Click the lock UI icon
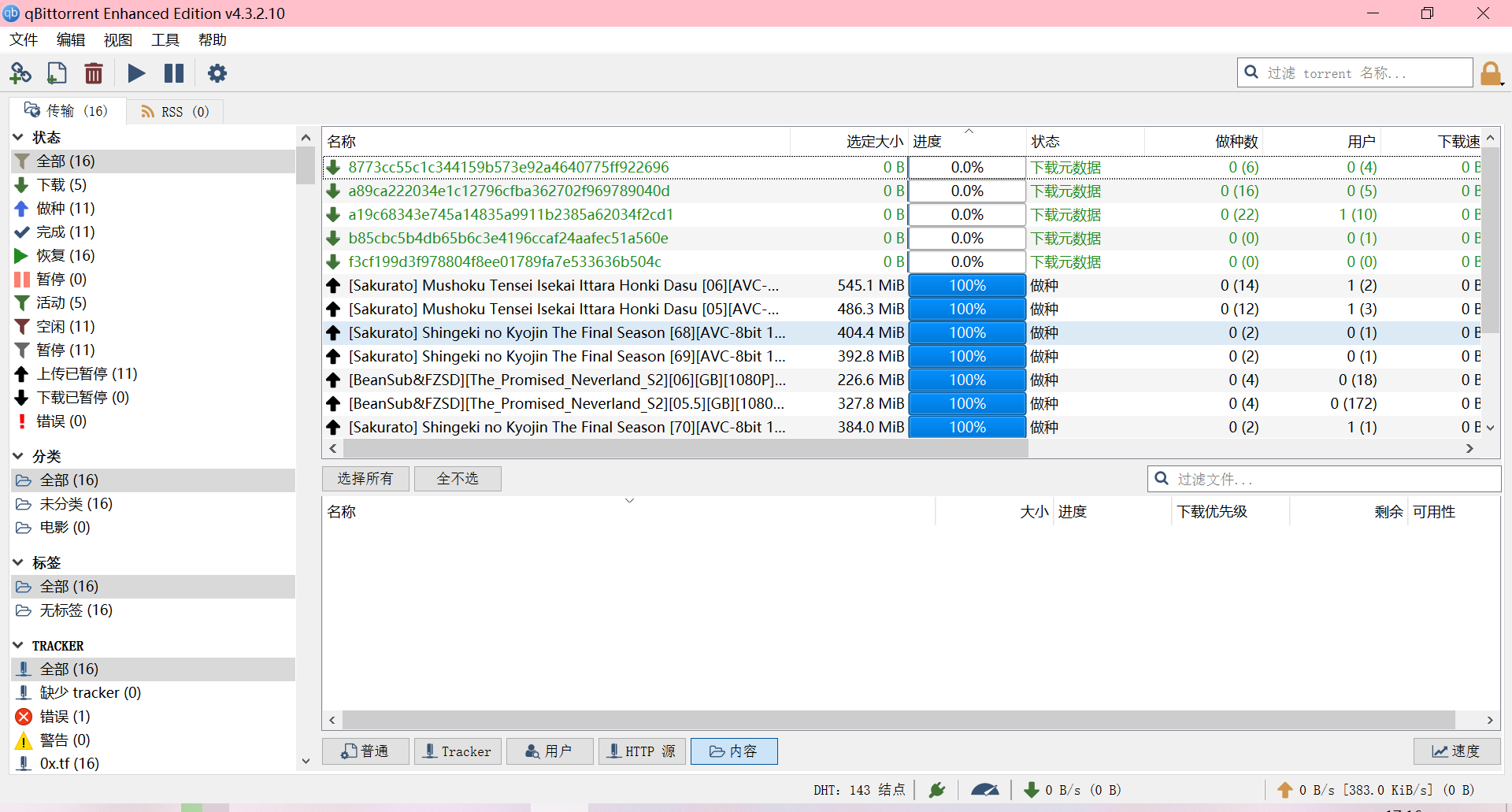 tap(1491, 73)
